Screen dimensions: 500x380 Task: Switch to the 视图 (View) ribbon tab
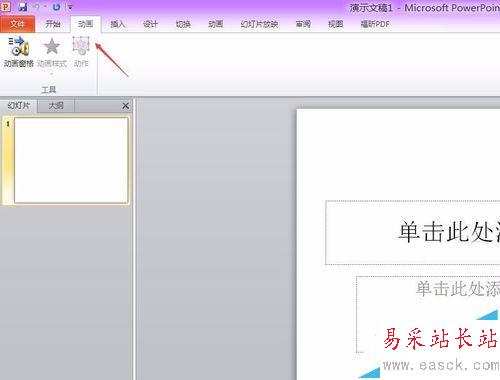tap(335, 24)
